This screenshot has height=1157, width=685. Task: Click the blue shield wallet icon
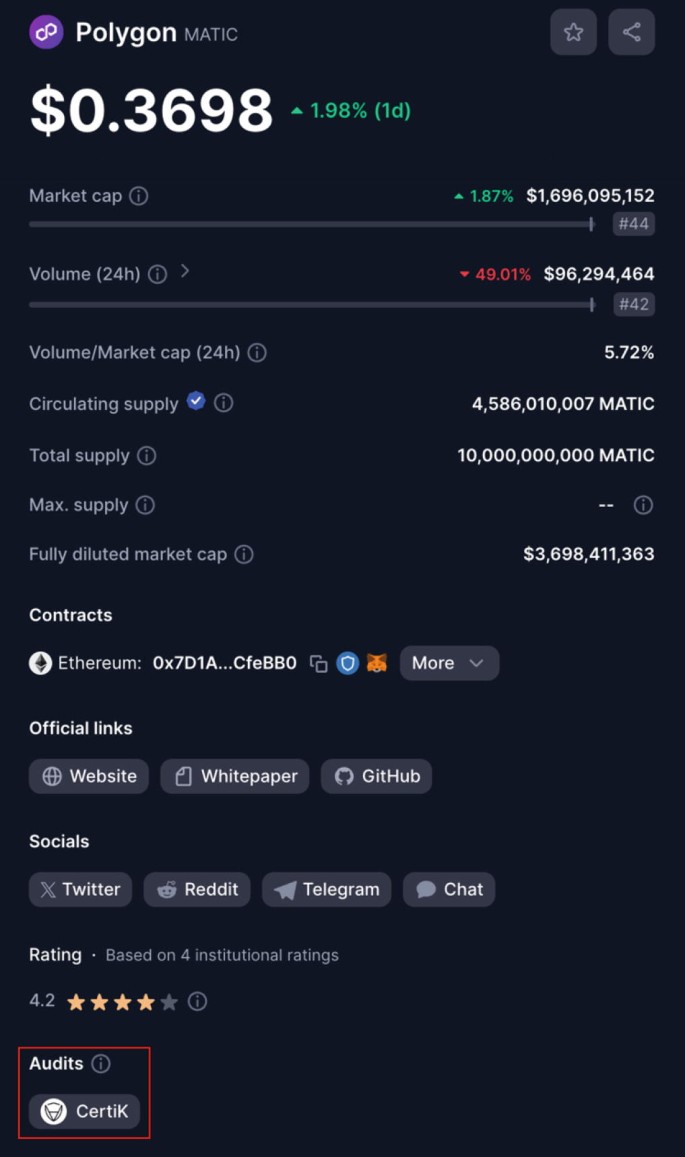(x=347, y=663)
